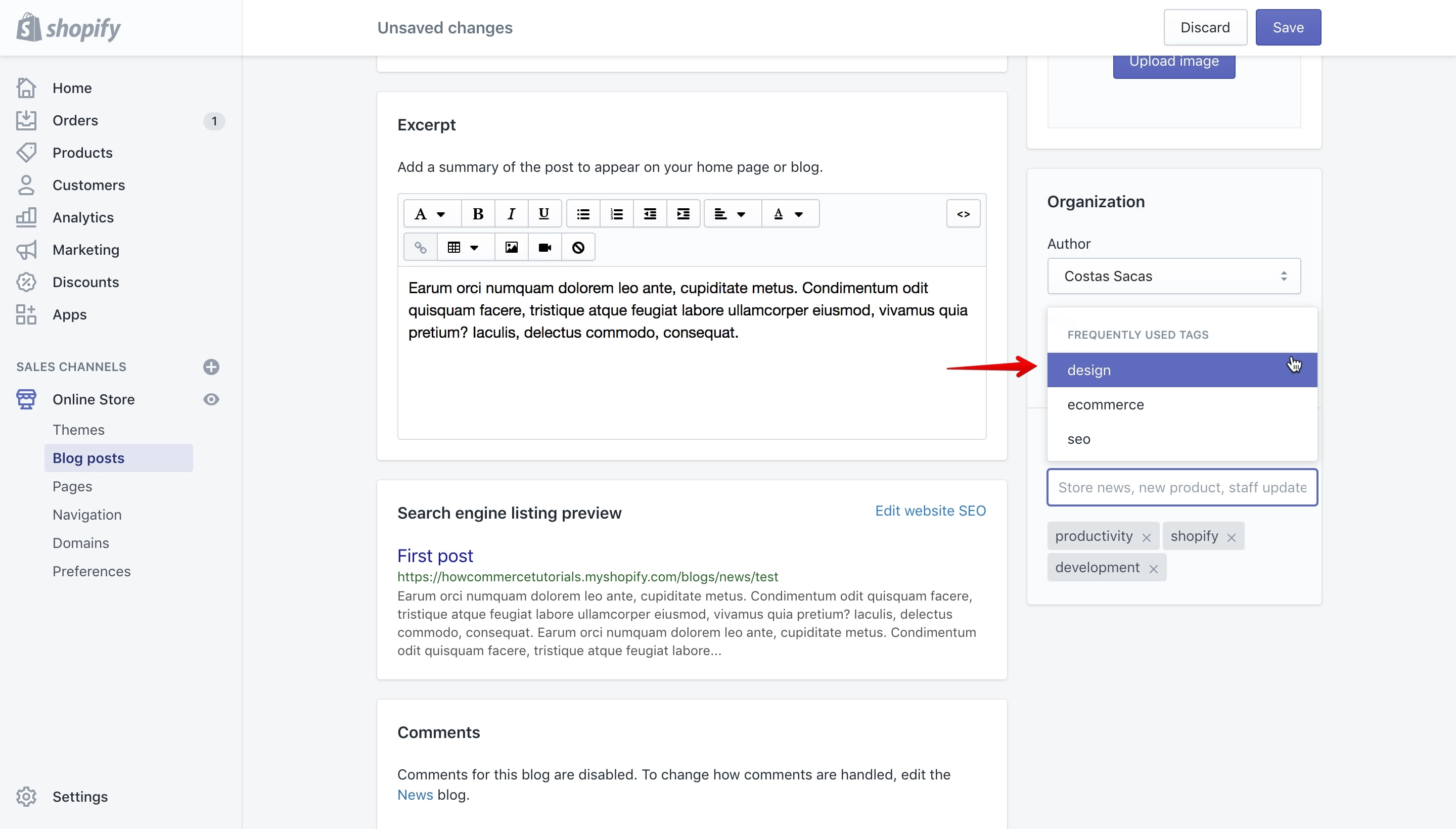Open the Edit website SEO link
The height and width of the screenshot is (829, 1456).
[x=930, y=511]
